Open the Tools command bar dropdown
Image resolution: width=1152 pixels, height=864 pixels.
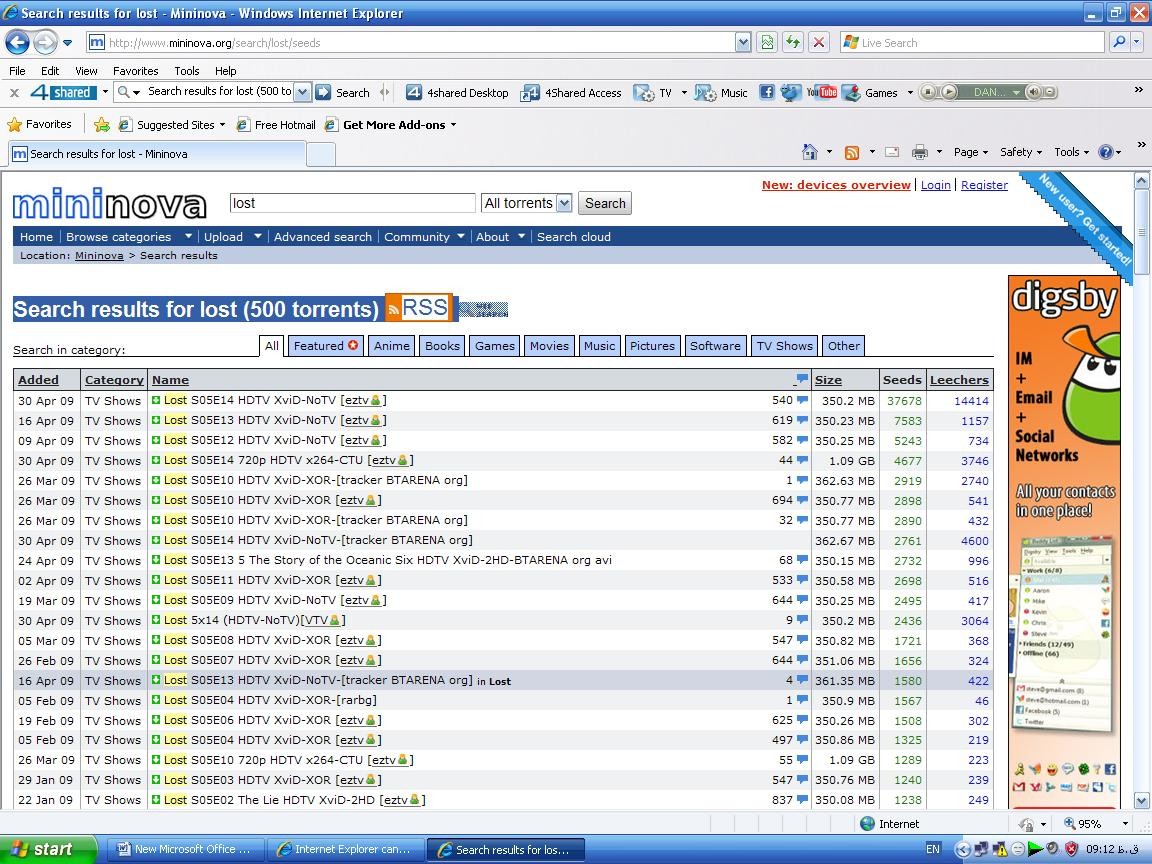pyautogui.click(x=1071, y=152)
